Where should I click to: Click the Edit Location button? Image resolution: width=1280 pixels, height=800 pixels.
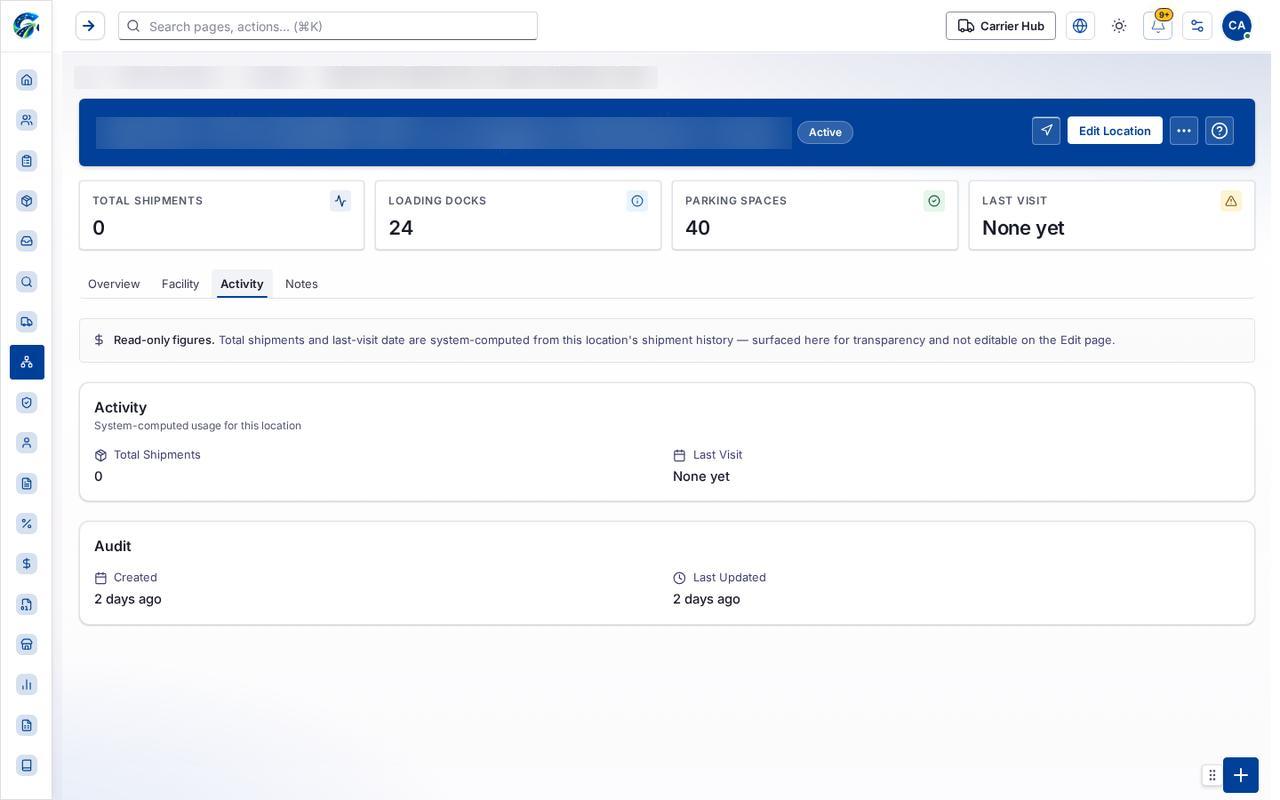[x=1115, y=131]
